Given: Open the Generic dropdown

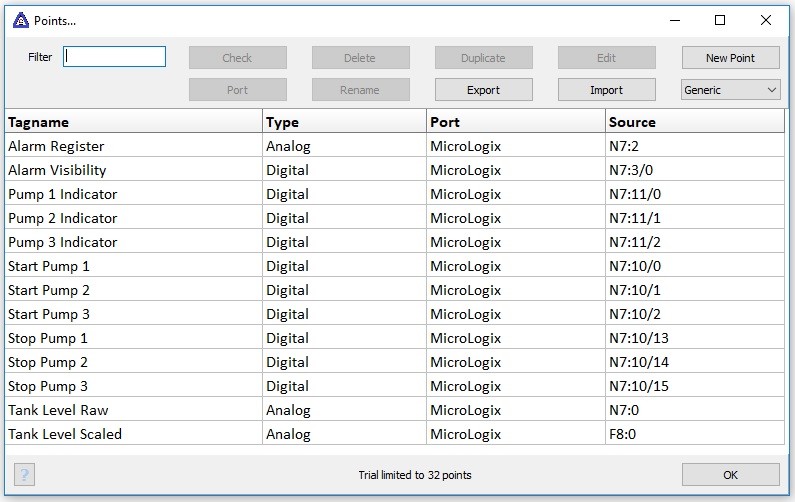Looking at the screenshot, I should click(x=730, y=90).
